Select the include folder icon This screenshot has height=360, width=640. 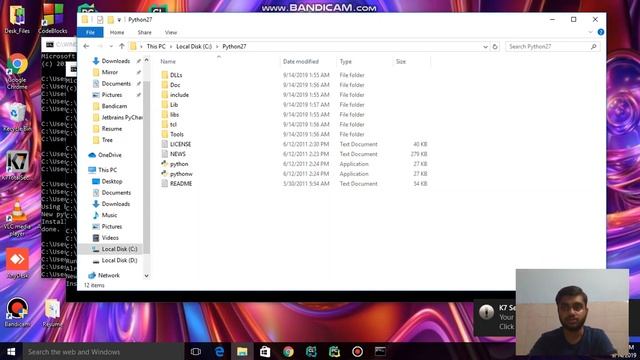click(x=164, y=94)
